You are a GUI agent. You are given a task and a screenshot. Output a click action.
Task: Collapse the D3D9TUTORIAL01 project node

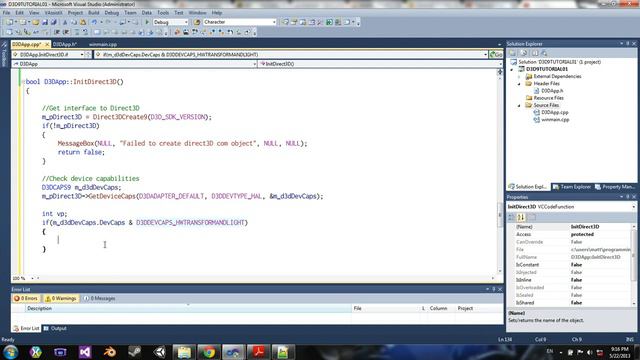point(512,69)
